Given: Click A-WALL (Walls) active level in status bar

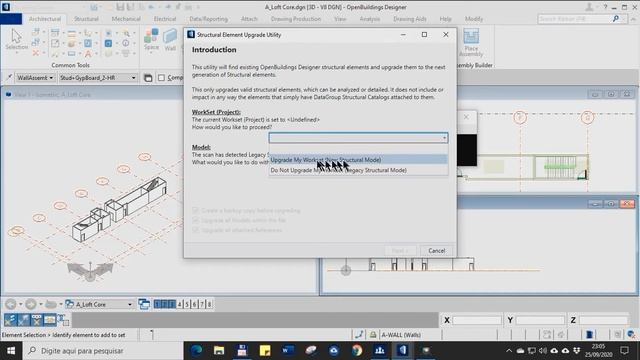Looking at the screenshot, I should (401, 335).
